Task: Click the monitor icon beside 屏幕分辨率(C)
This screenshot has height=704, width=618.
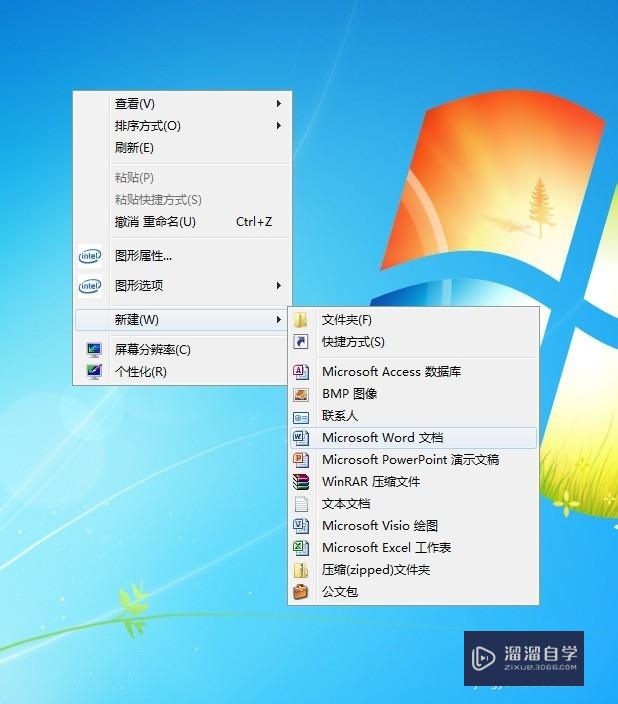Action: coord(94,349)
